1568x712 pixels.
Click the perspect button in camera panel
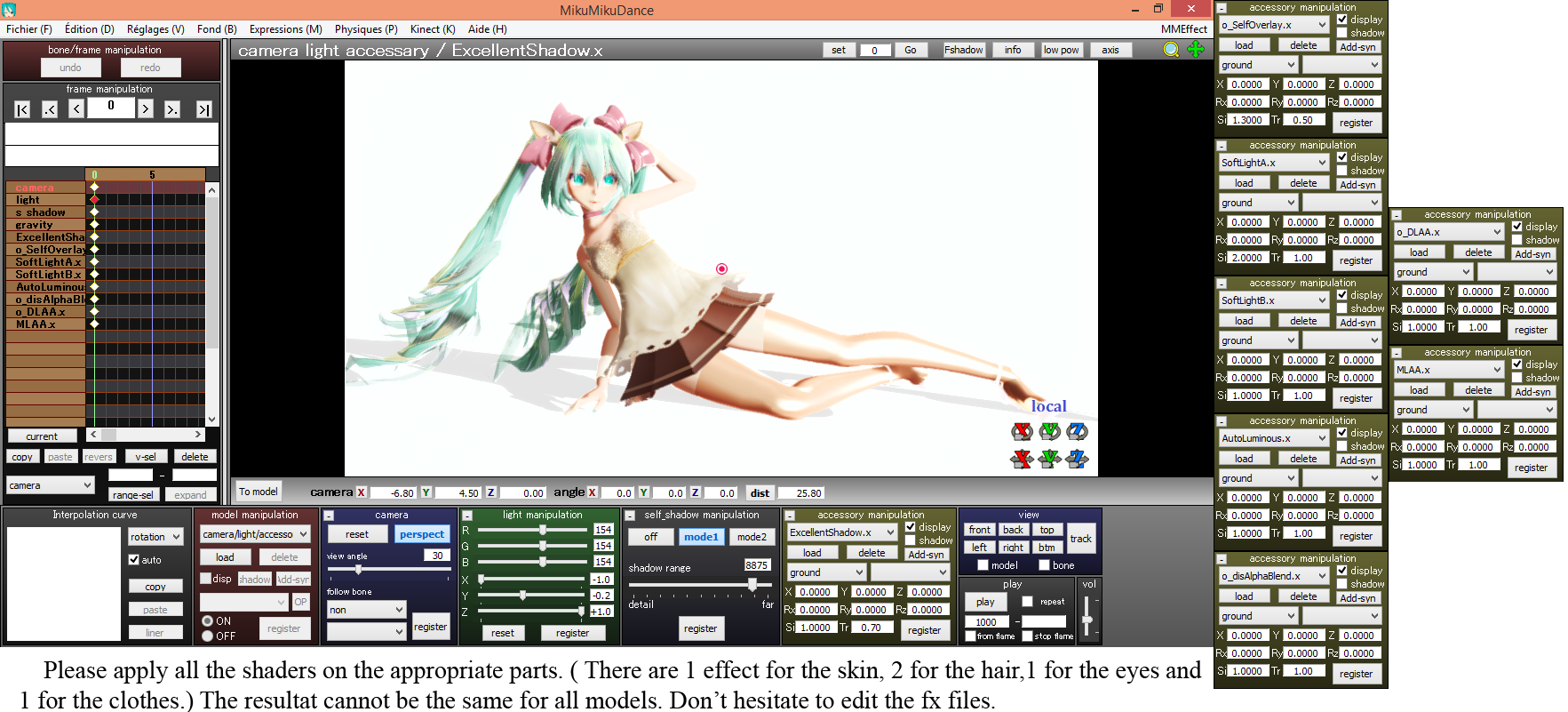coord(422,534)
